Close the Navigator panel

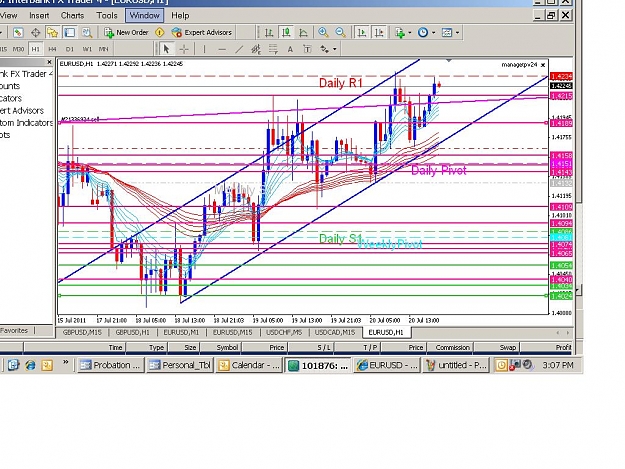pyautogui.click(x=49, y=62)
